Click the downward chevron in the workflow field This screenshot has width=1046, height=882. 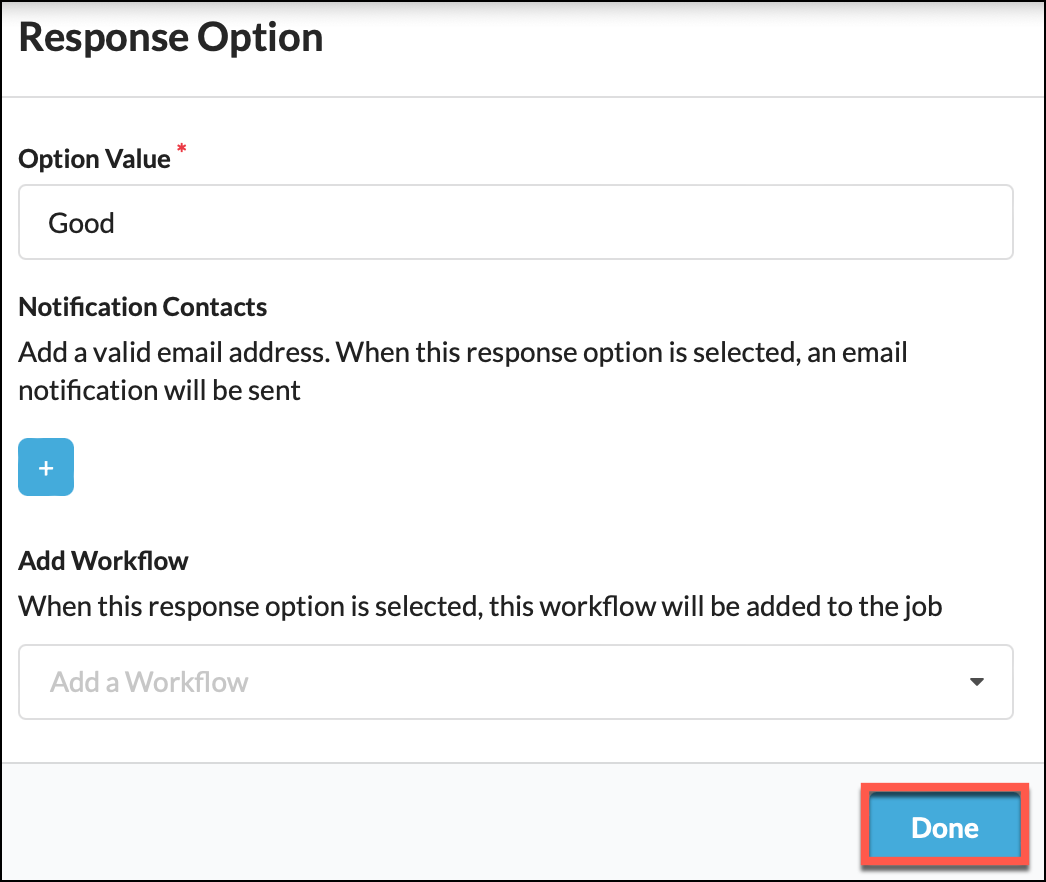click(x=977, y=681)
